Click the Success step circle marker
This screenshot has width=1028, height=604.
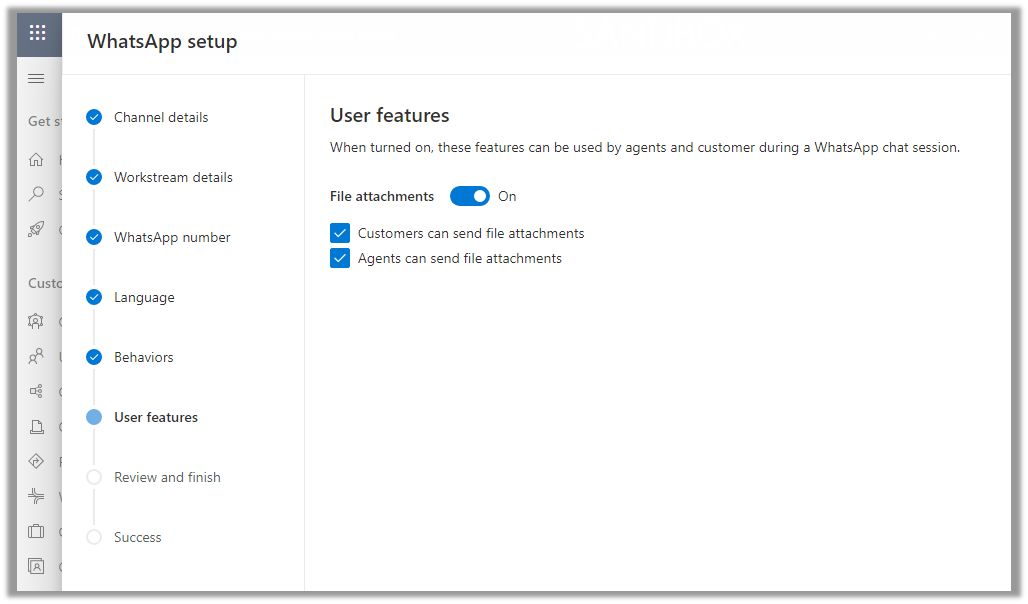pyautogui.click(x=94, y=537)
